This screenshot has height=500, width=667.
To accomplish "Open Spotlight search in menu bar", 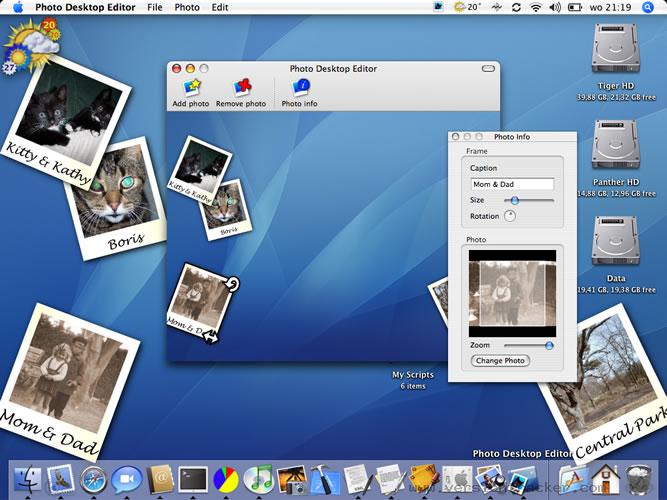I will tap(648, 7).
